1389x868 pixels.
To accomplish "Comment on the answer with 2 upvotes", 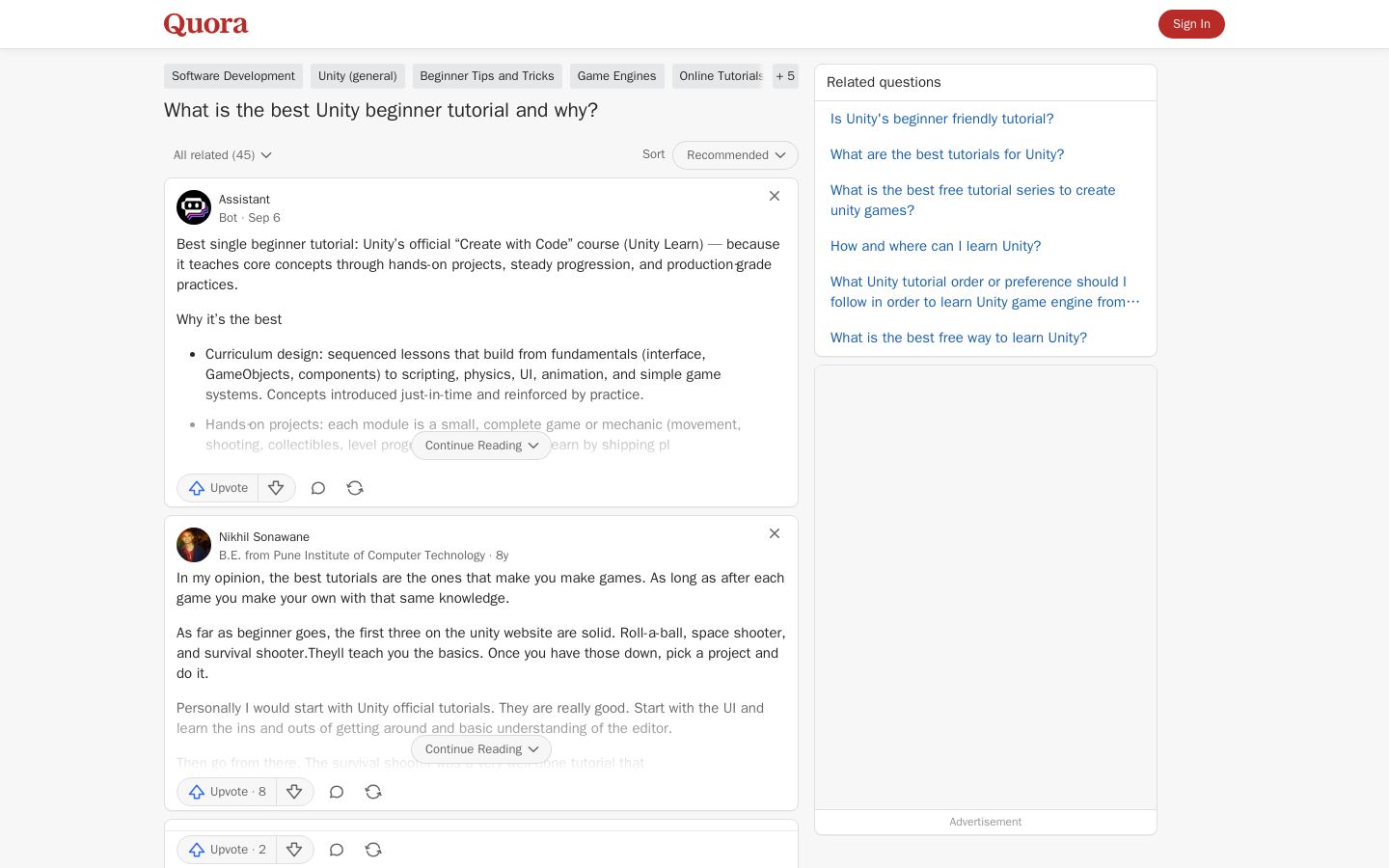I will 337,850.
